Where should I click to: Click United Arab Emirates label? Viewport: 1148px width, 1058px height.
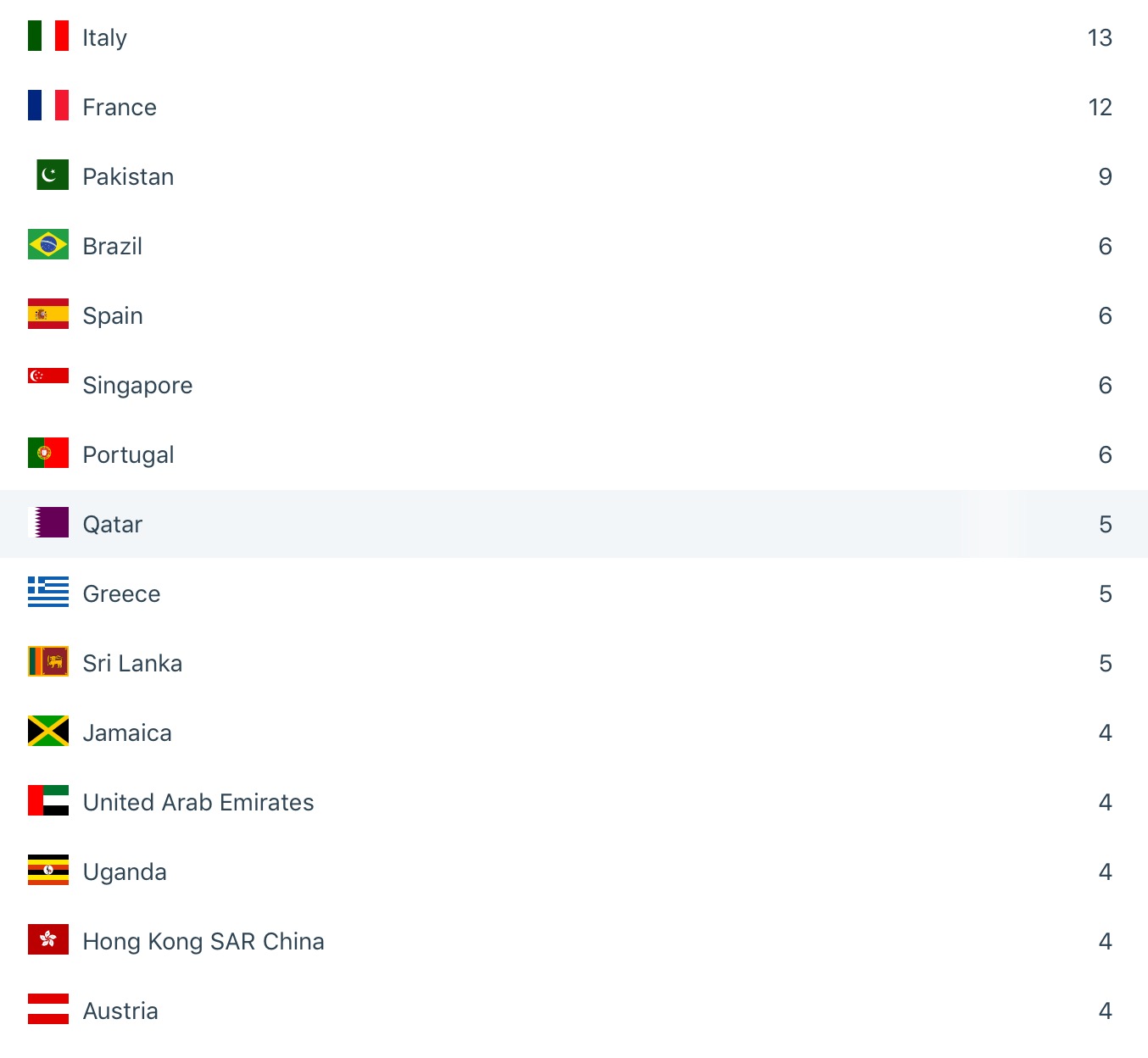pyautogui.click(x=198, y=802)
